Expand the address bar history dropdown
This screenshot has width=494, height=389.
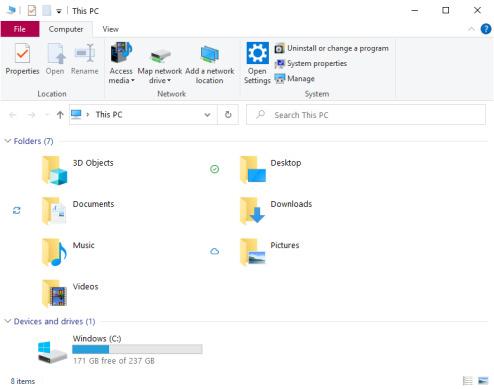[x=207, y=115]
